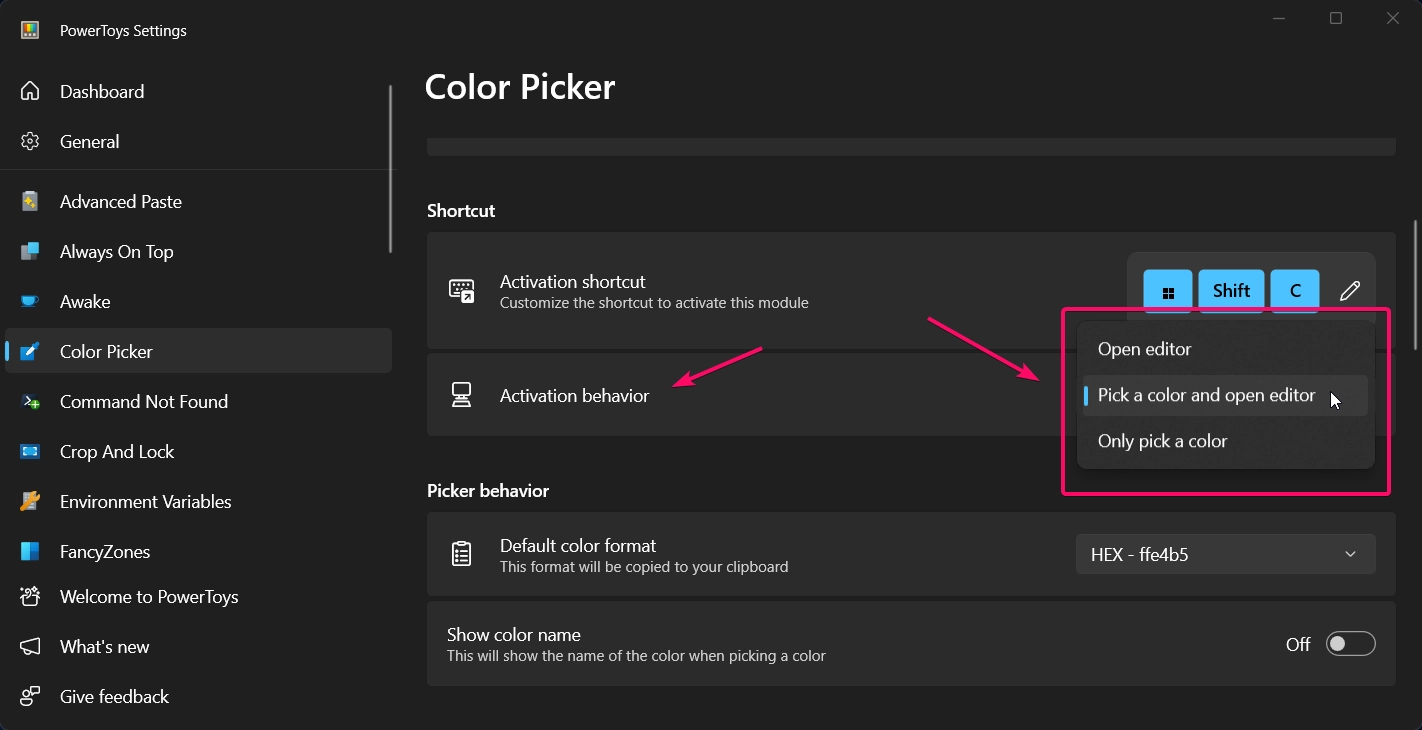Click the Give feedback icon

coord(30,696)
